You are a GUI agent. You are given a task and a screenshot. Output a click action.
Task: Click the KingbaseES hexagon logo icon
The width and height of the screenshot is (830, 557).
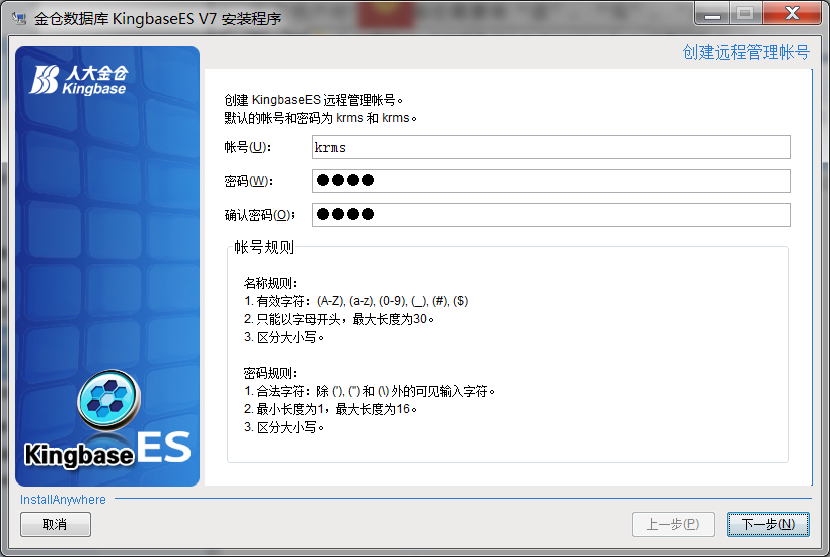click(x=109, y=400)
